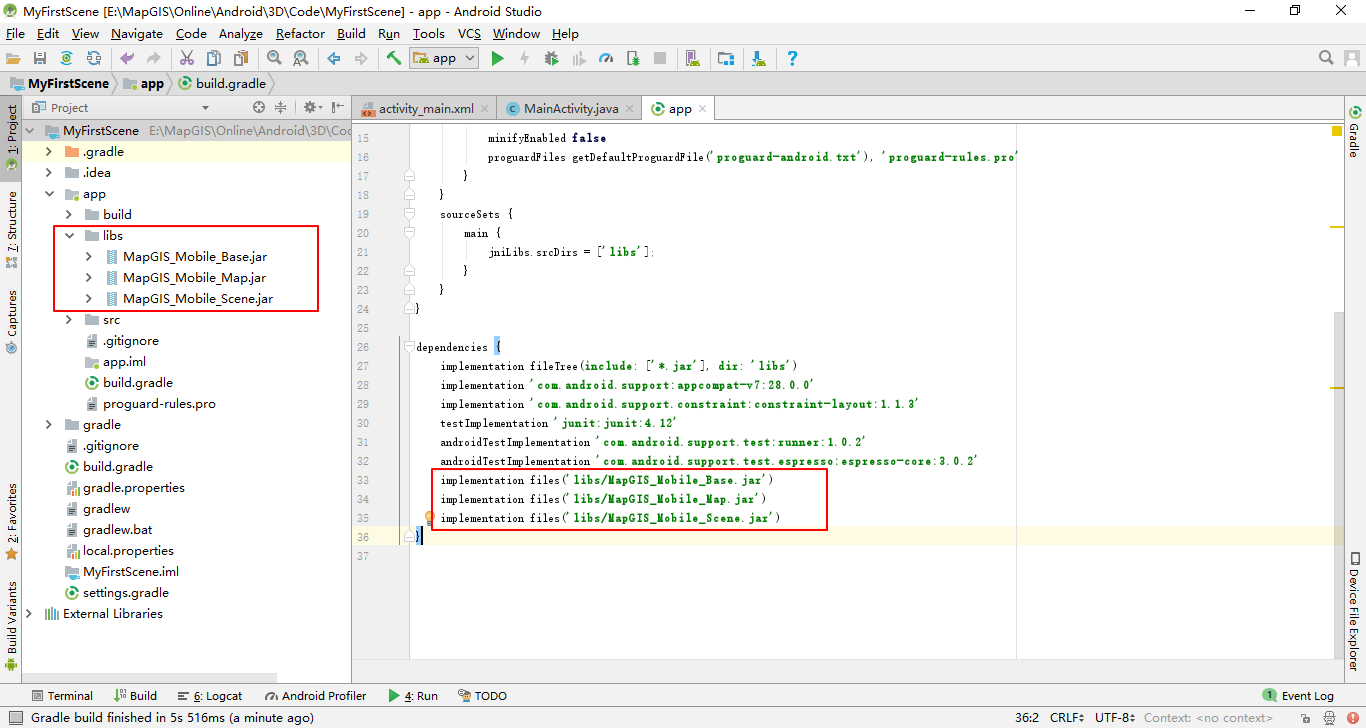Open the 6: Logcat tool window
Viewport: 1366px width, 728px height.
[x=210, y=695]
